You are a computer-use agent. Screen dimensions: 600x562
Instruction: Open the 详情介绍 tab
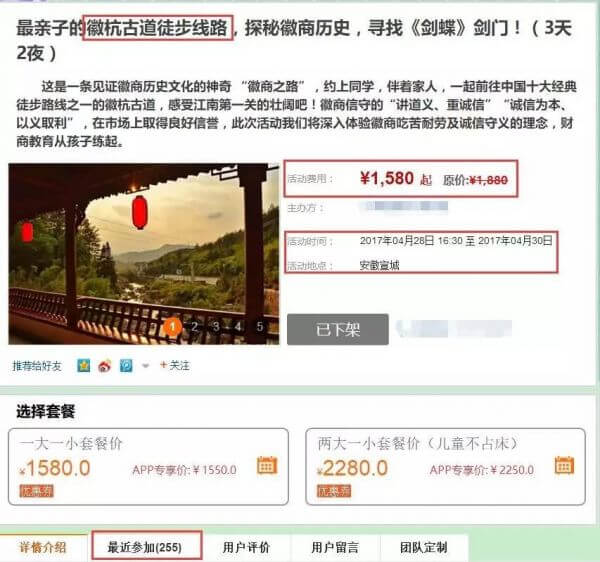[x=43, y=548]
